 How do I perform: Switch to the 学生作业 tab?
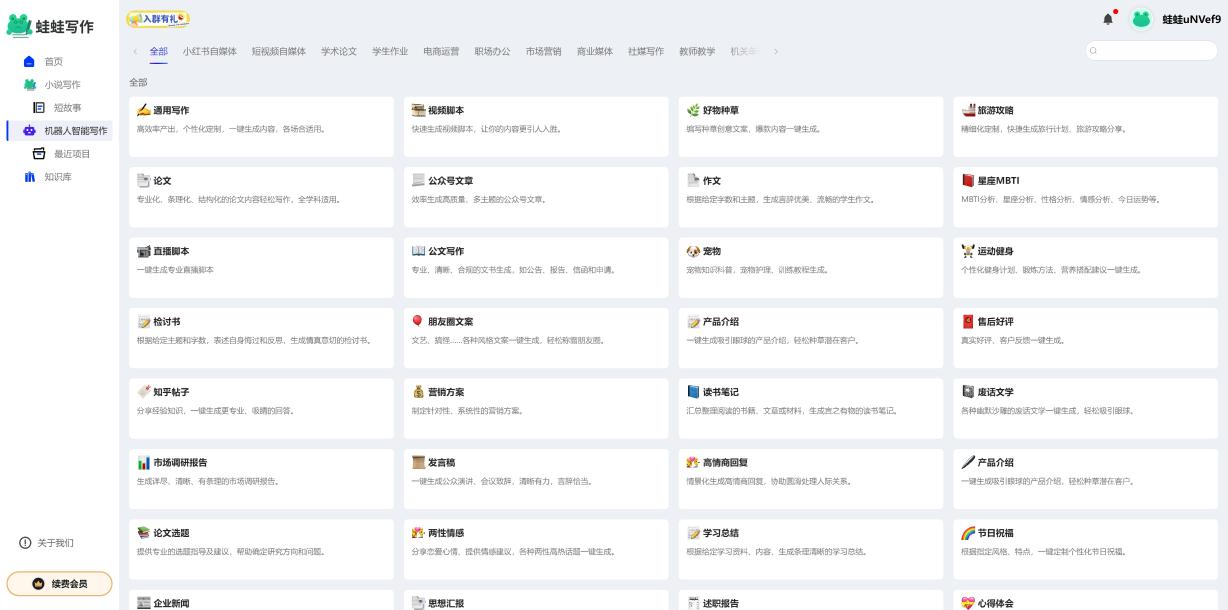[389, 51]
